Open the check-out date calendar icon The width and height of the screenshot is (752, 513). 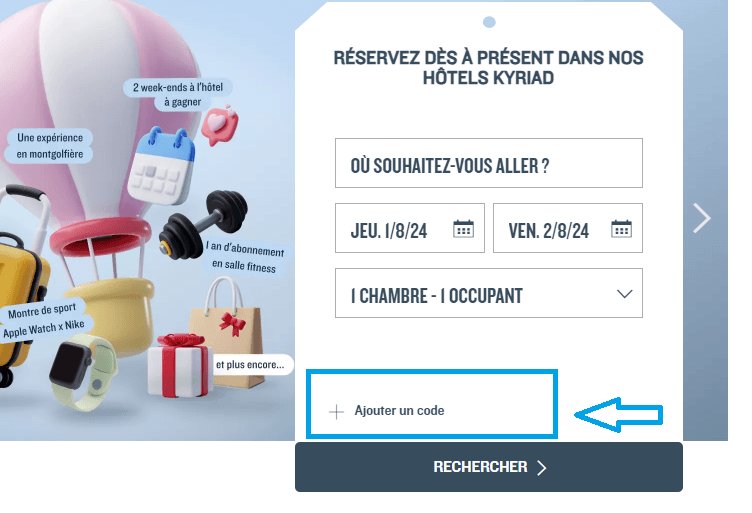point(621,229)
